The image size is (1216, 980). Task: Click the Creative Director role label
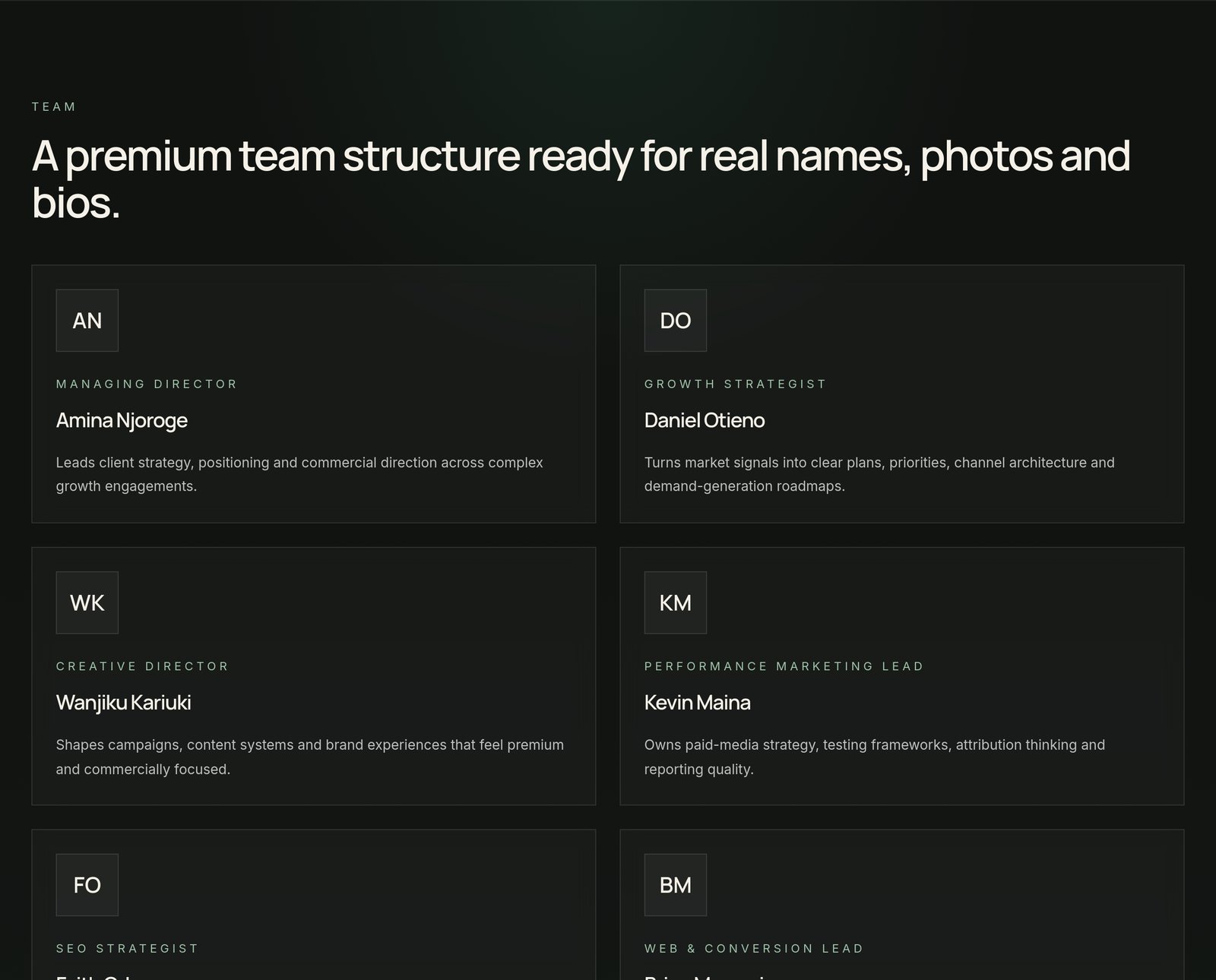click(x=142, y=666)
